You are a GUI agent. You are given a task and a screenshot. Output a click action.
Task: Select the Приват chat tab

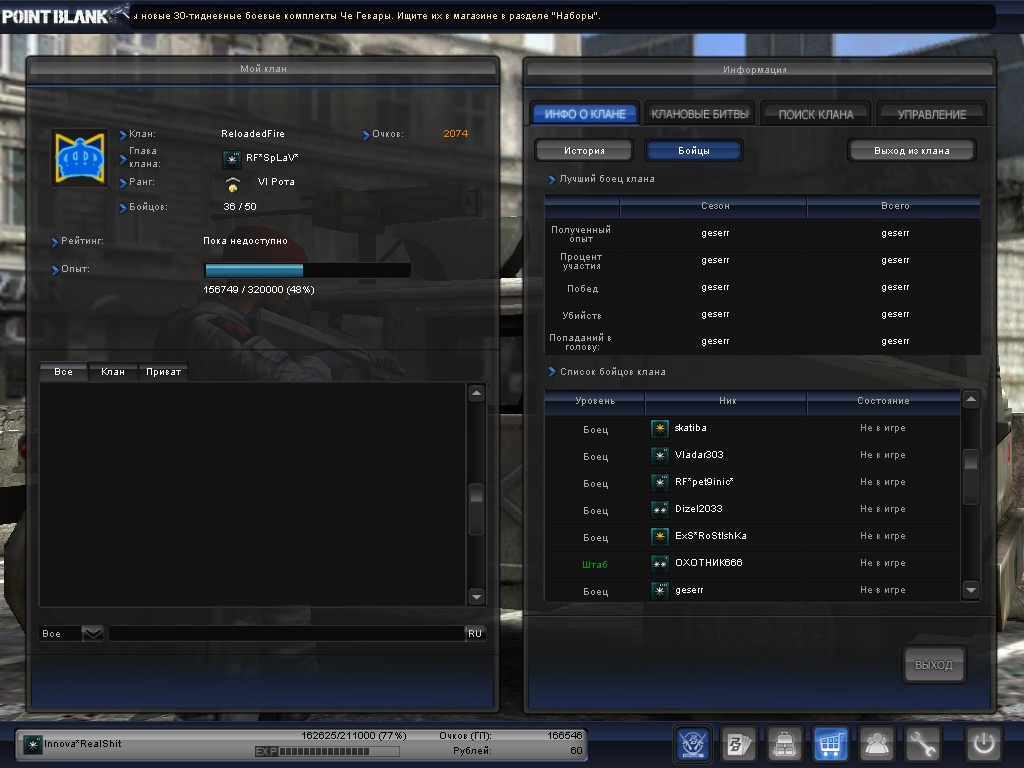[163, 372]
